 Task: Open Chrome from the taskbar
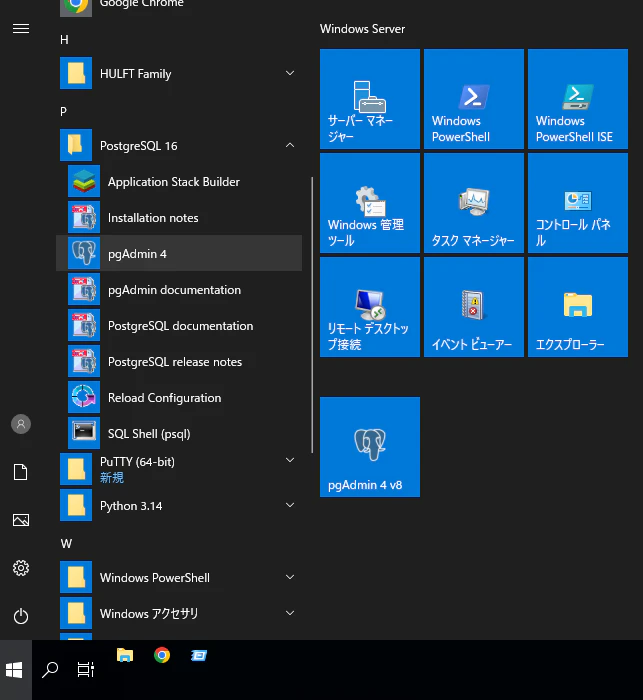coord(162,655)
